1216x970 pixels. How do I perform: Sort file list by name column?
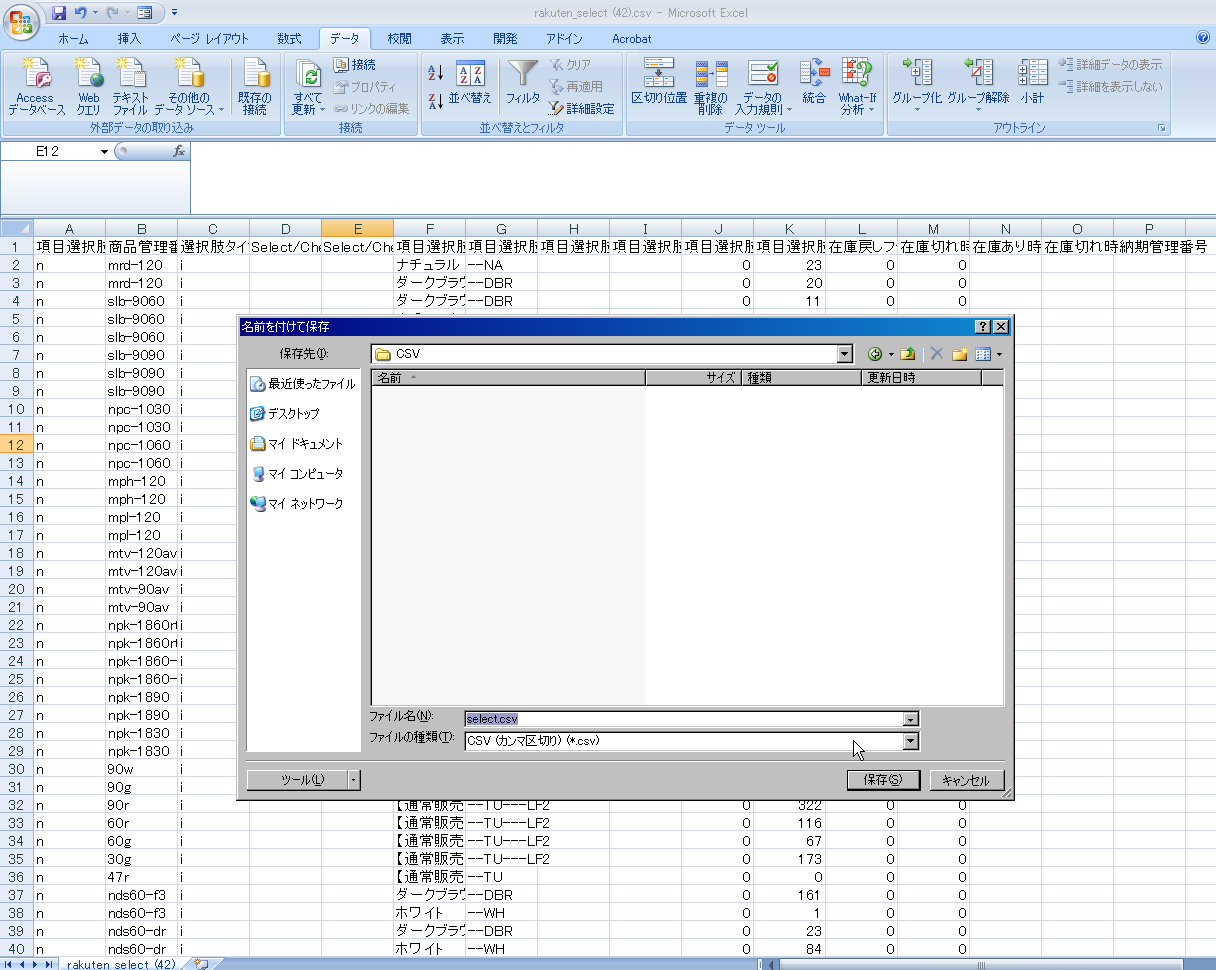[x=509, y=378]
